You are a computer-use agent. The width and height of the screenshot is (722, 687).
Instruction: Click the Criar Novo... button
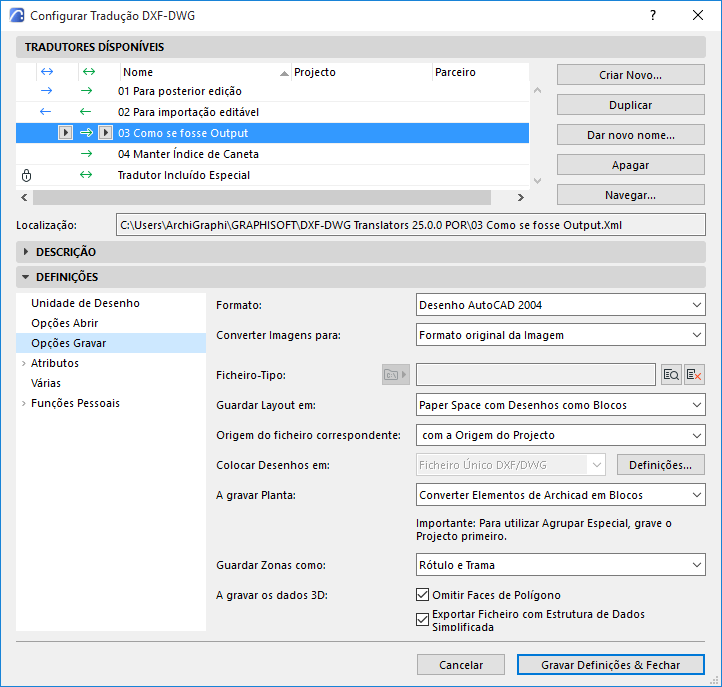[x=630, y=75]
